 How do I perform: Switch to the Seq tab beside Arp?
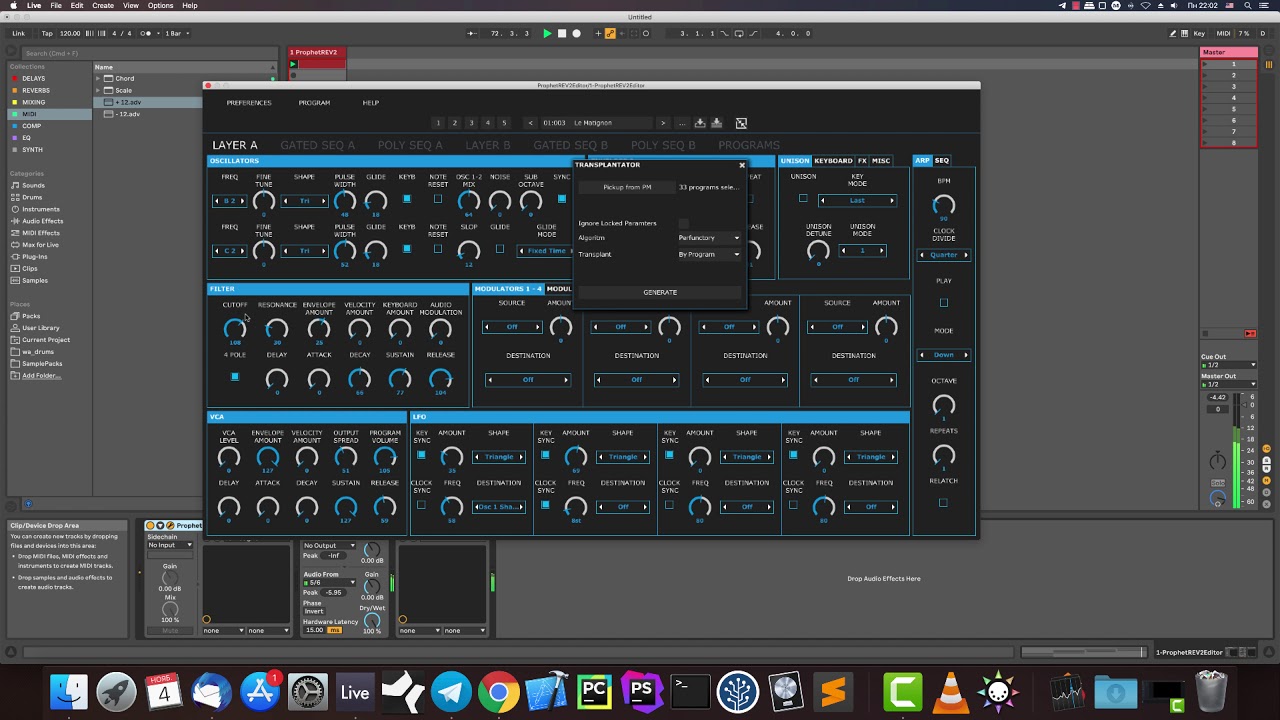(942, 161)
